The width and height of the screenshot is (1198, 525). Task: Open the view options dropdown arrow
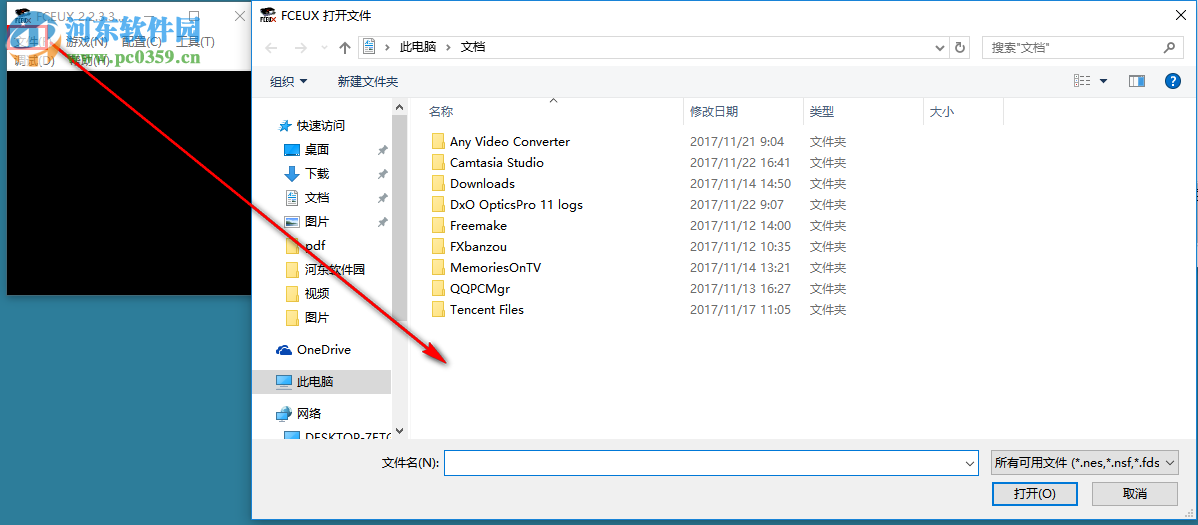[1103, 81]
